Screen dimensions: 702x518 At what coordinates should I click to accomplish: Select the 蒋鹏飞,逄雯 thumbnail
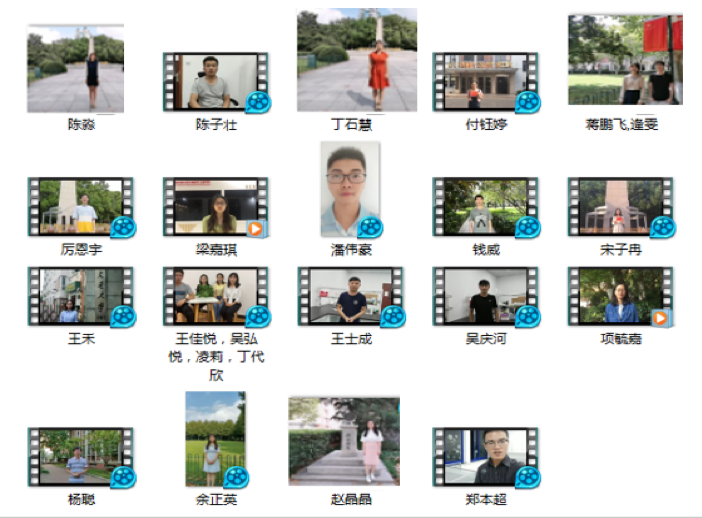[x=625, y=60]
